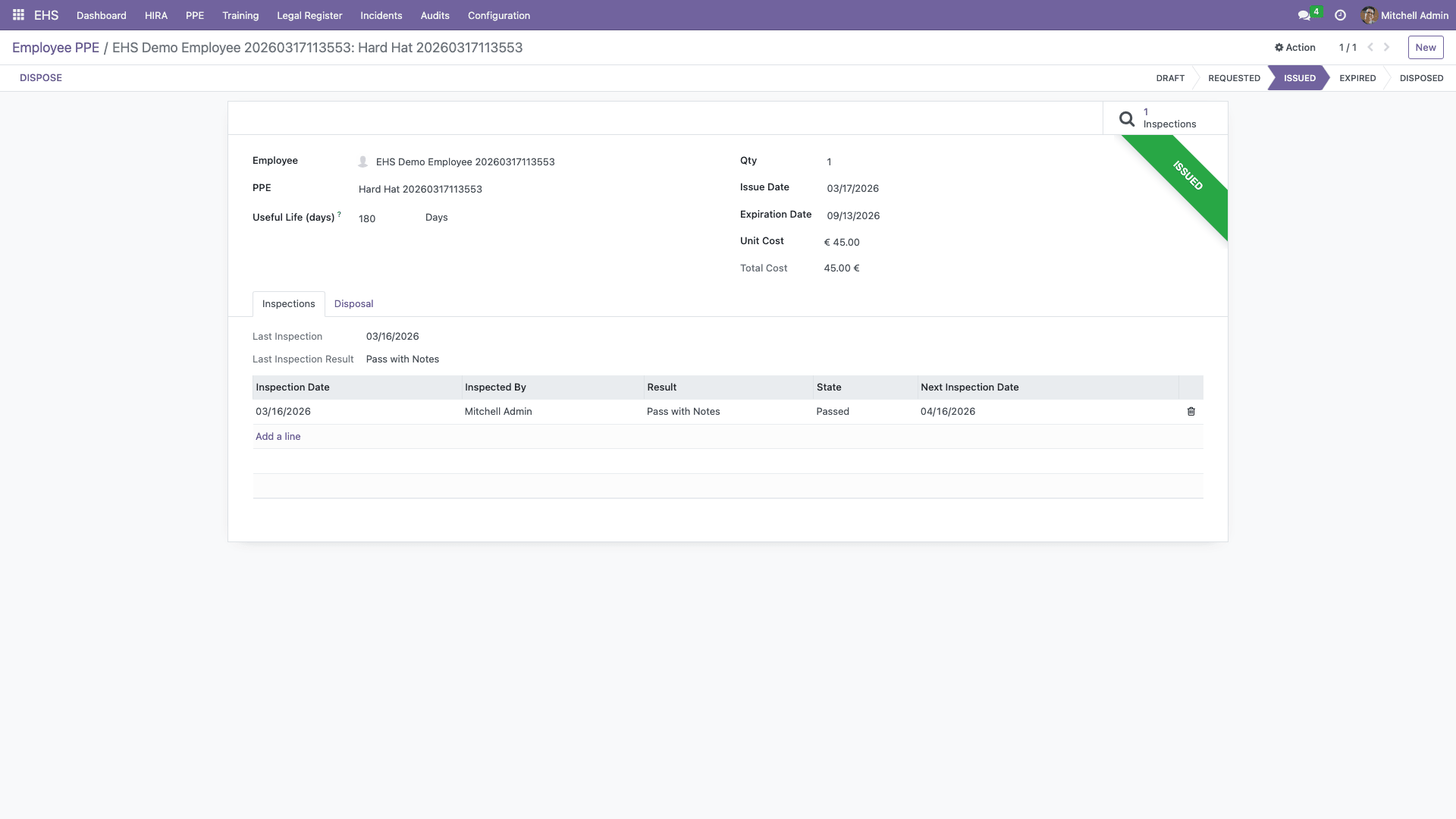
Task: Click the Useful Life days field
Action: point(368,218)
